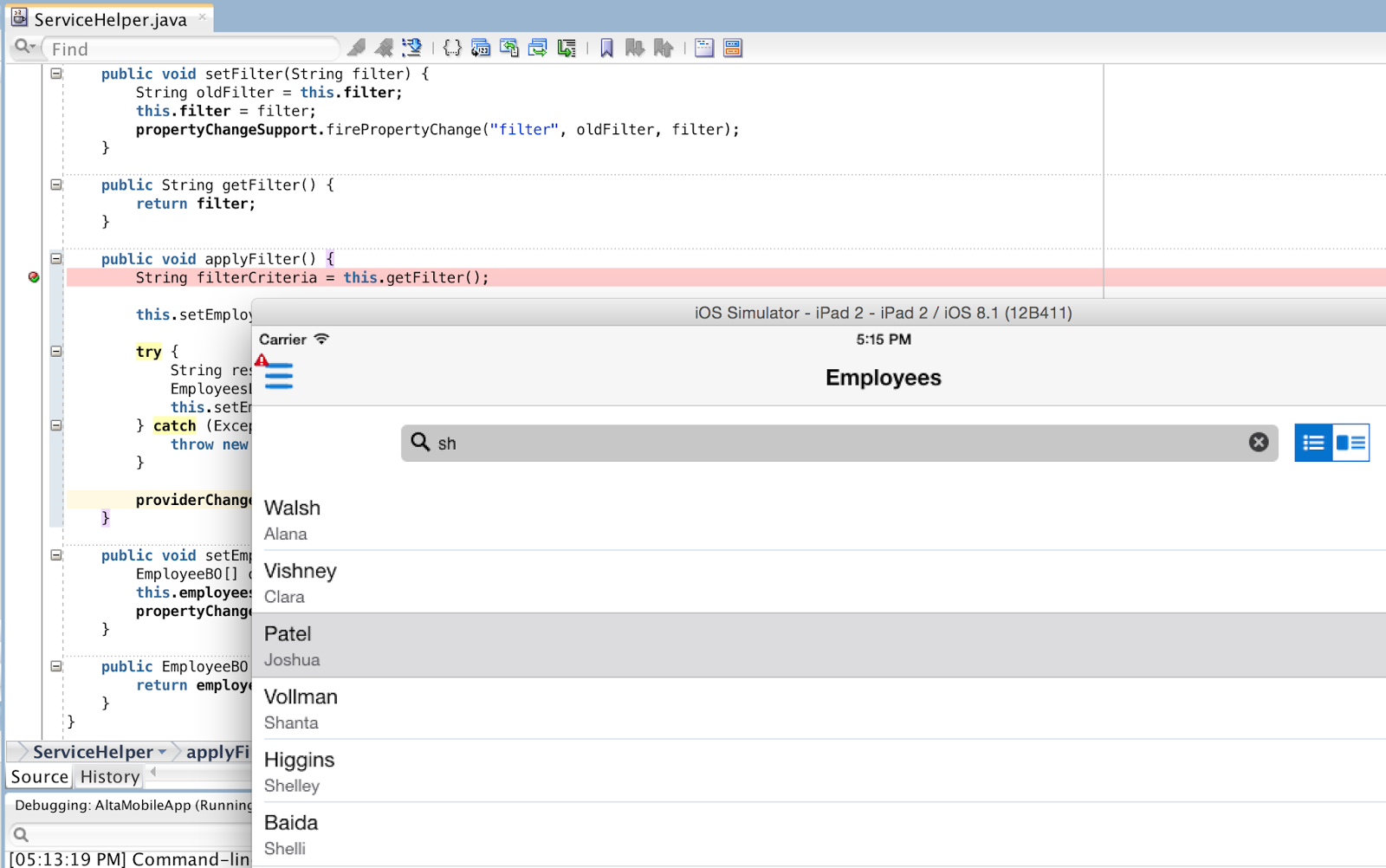Image resolution: width=1386 pixels, height=868 pixels.
Task: Select employee Walsh Alana
Action: (x=819, y=520)
